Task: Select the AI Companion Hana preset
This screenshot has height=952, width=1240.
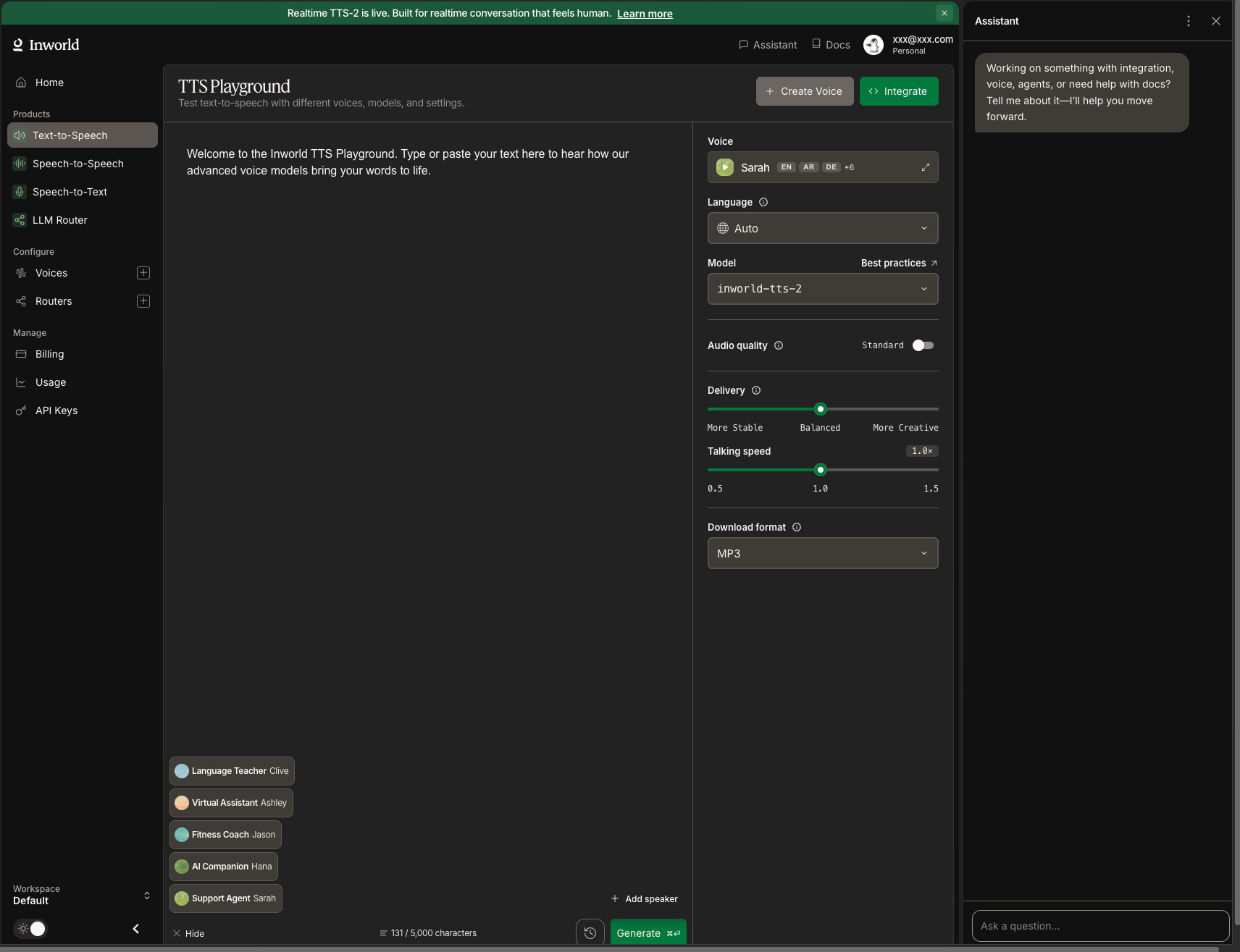Action: pyautogui.click(x=224, y=867)
